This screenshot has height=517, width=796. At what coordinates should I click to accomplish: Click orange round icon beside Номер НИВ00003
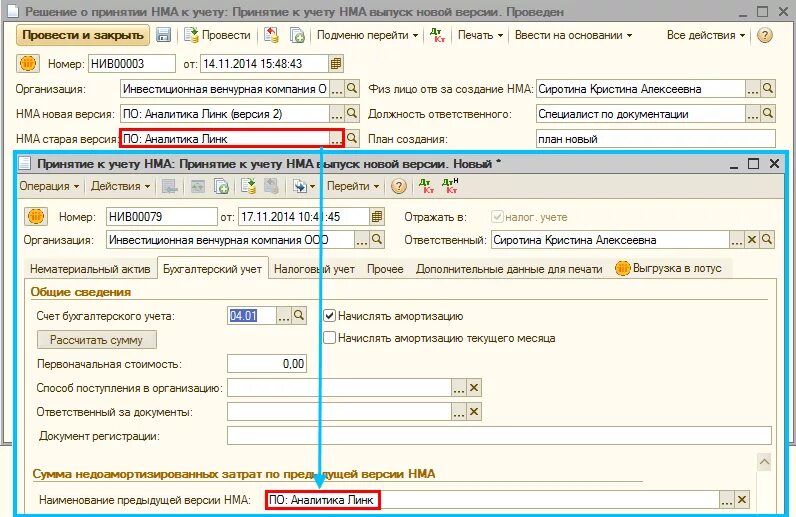pos(28,63)
